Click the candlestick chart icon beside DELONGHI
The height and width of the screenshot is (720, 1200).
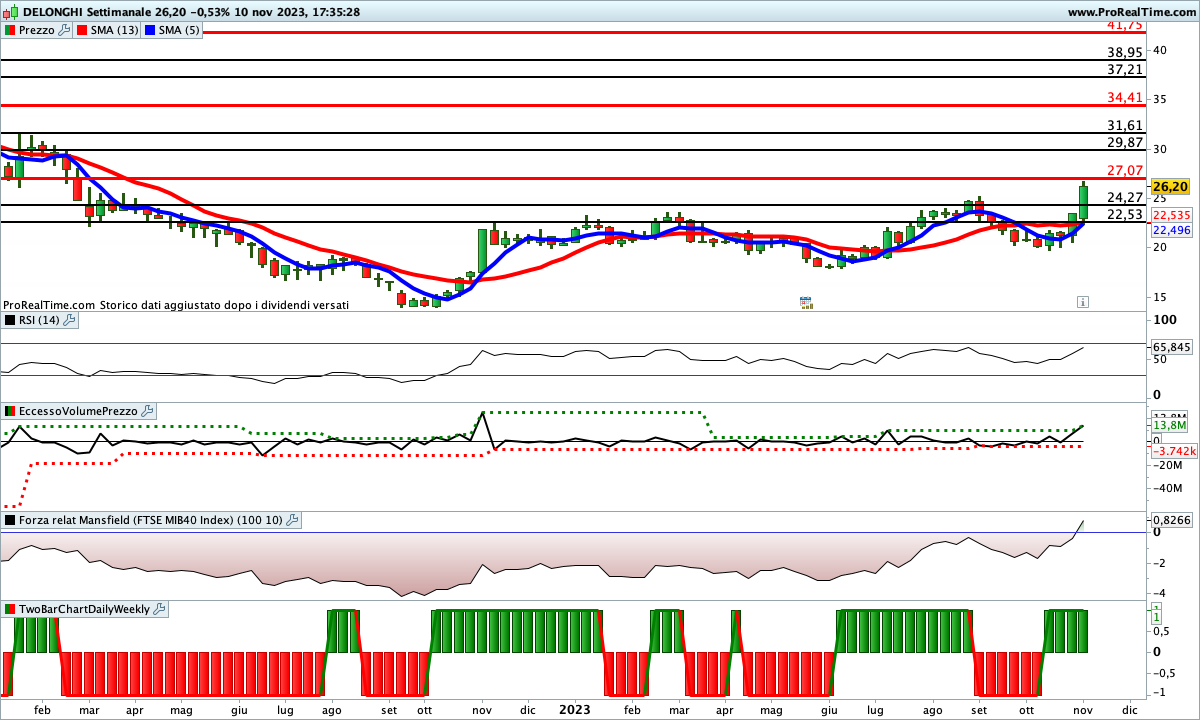pos(11,11)
